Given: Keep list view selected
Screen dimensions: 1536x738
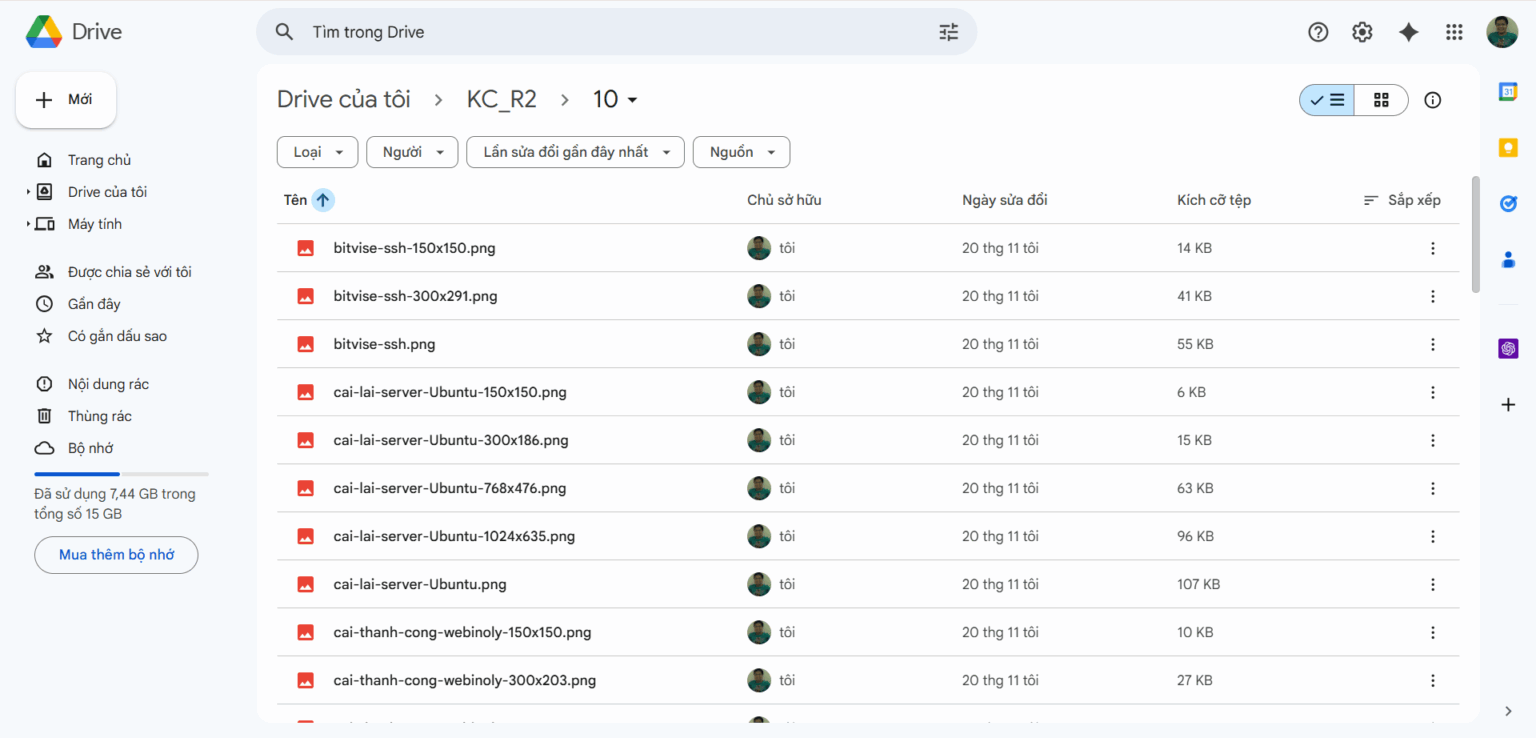Looking at the screenshot, I should (1327, 100).
